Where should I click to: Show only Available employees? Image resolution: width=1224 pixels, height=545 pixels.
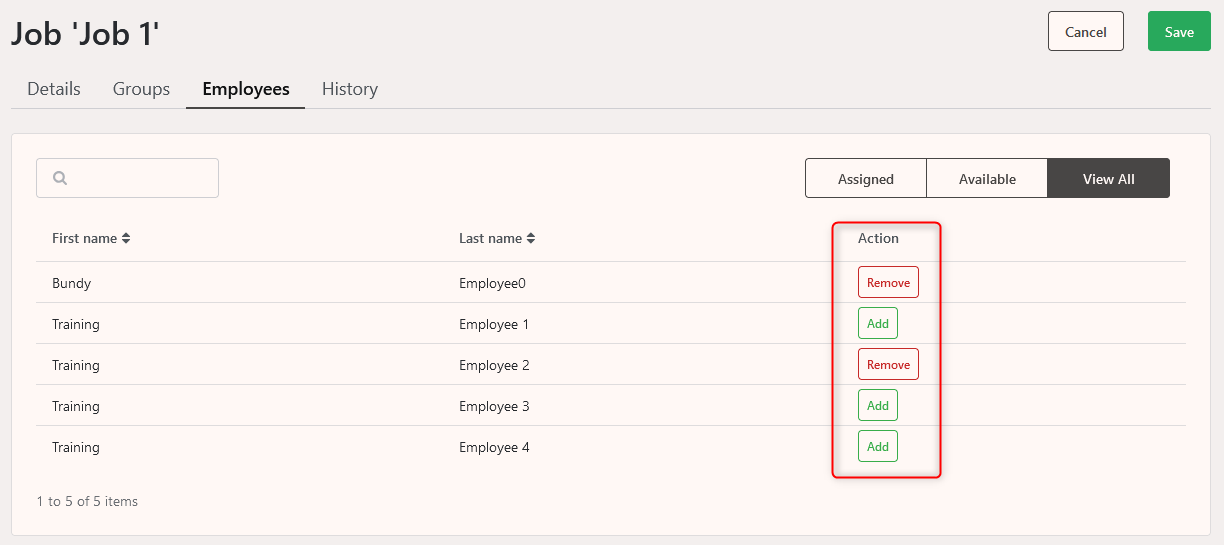[987, 178]
